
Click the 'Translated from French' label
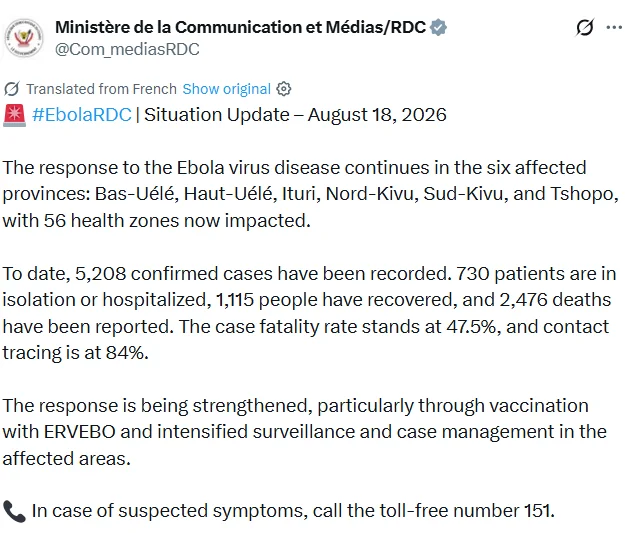coord(101,89)
